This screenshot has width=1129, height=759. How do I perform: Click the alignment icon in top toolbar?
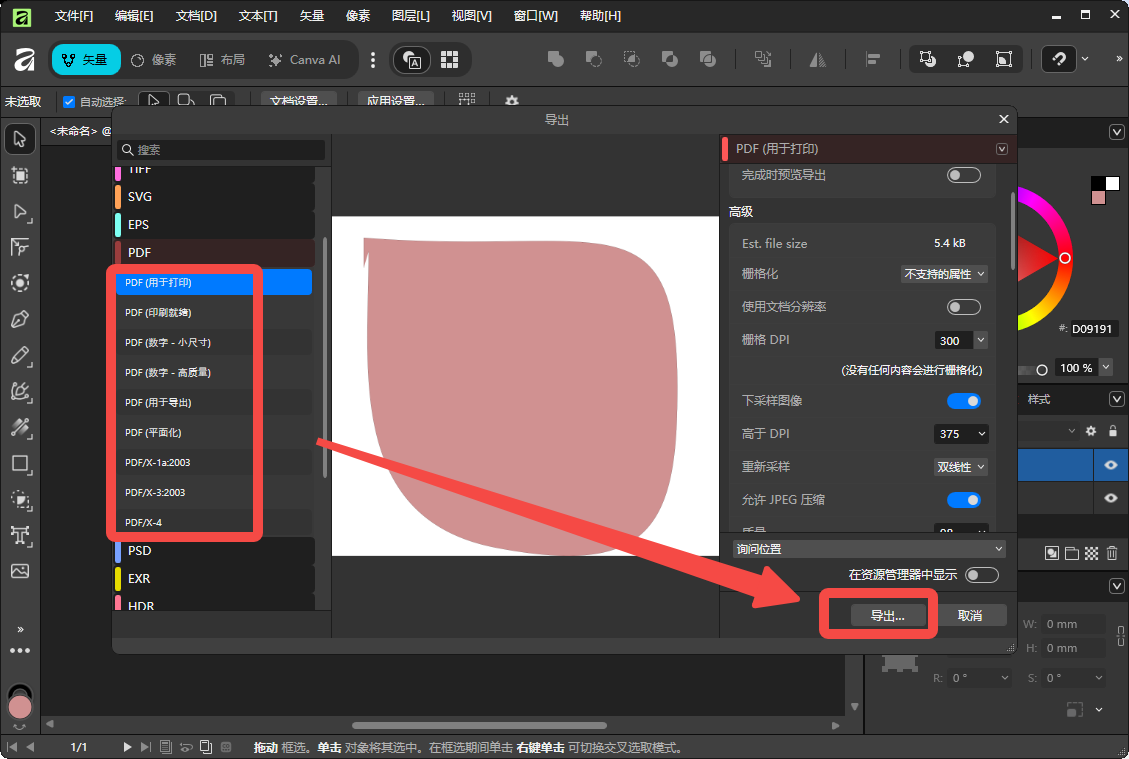coord(873,59)
